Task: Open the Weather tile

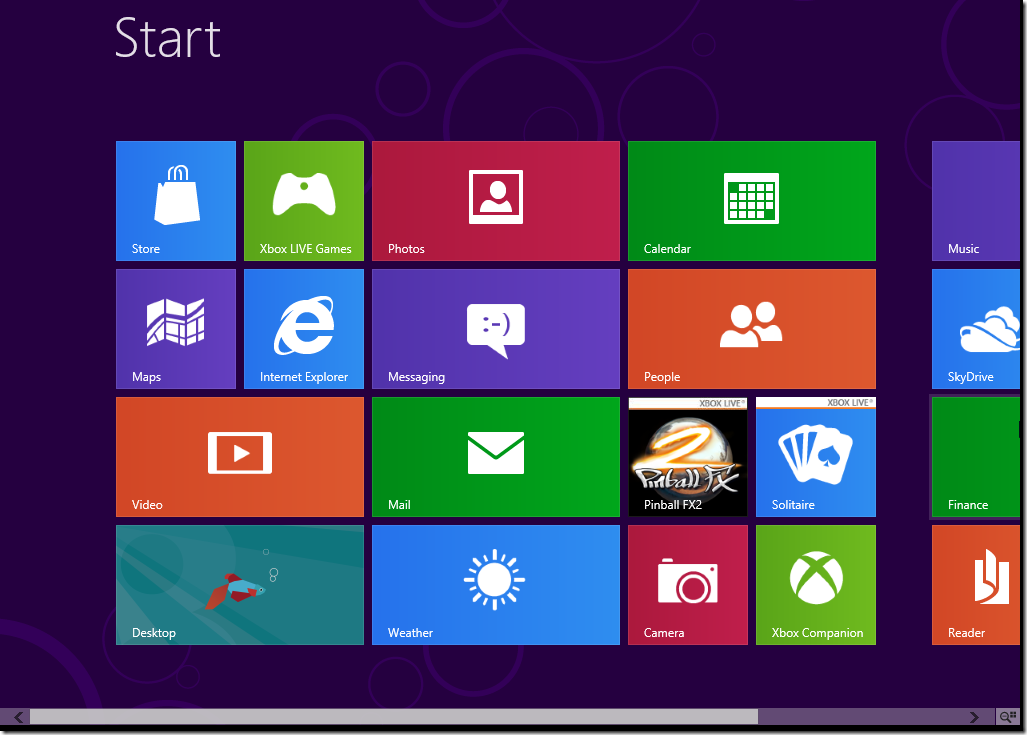Action: tap(496, 585)
